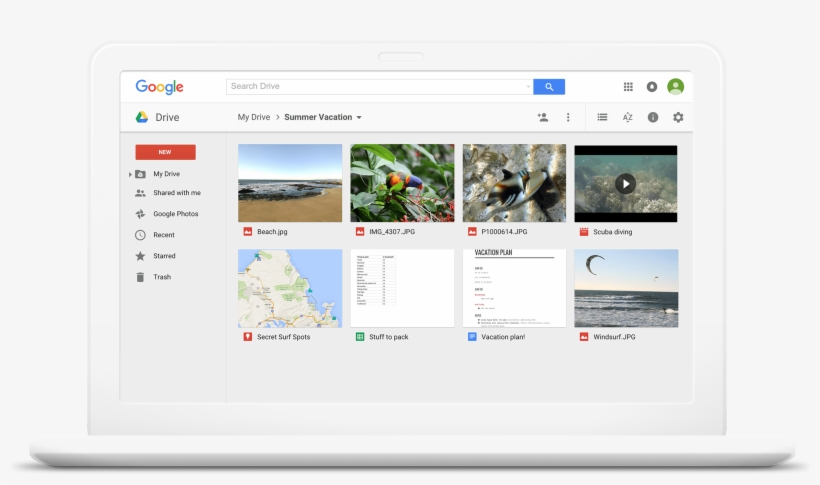
Task: Navigate to My Drive breadcrumb
Action: point(253,117)
